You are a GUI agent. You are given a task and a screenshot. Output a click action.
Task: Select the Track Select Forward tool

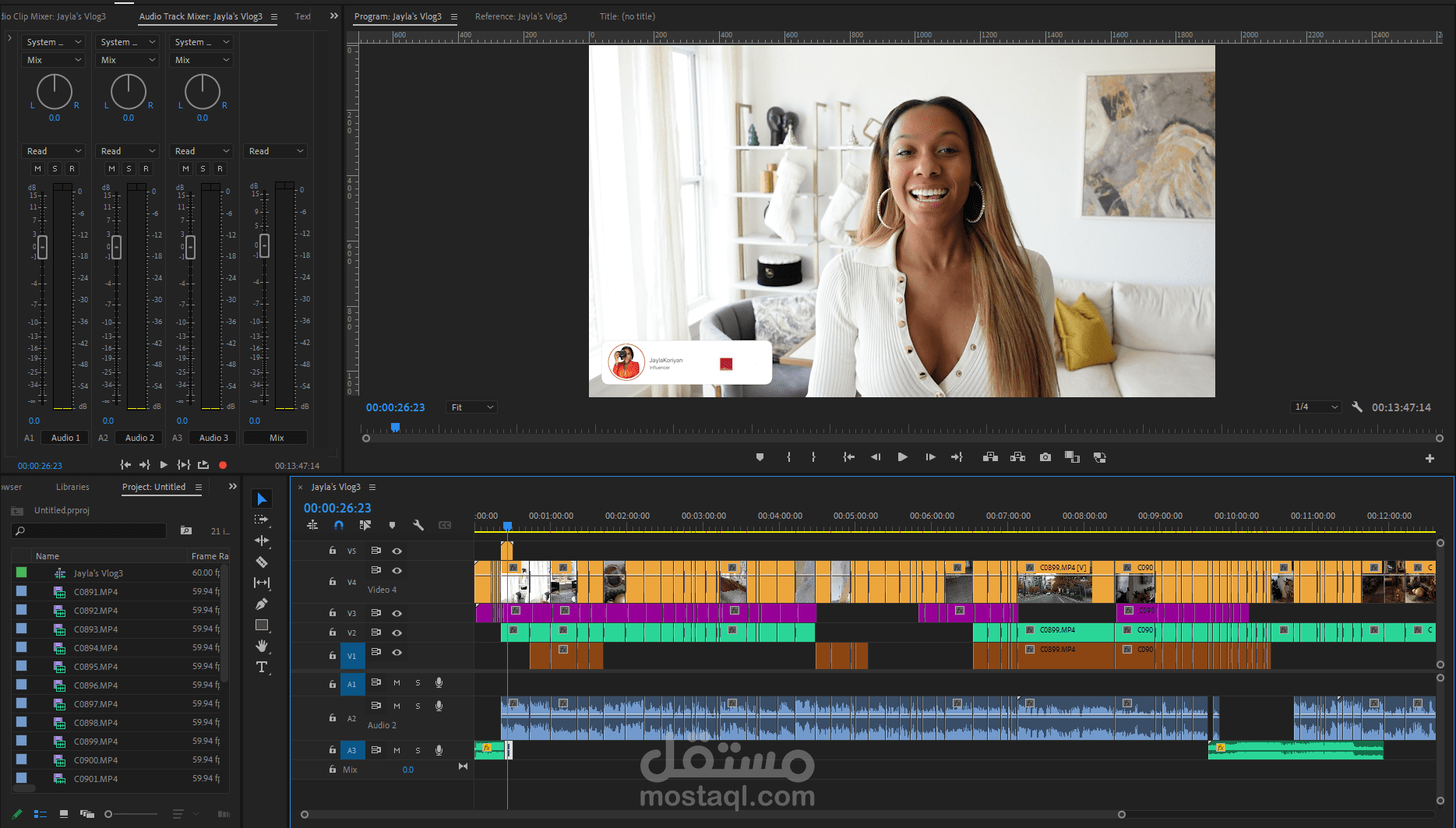tap(262, 520)
